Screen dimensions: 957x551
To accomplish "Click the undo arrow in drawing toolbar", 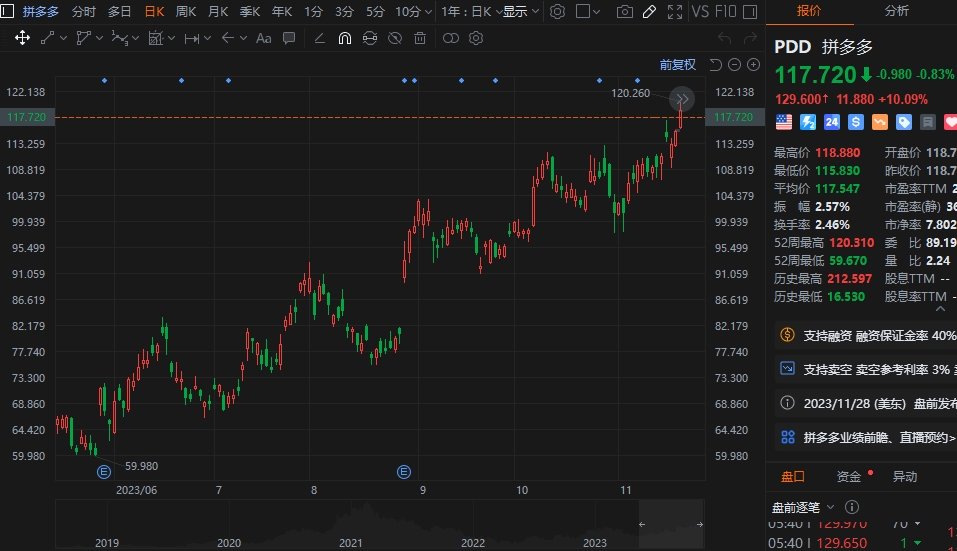I will (724, 38).
